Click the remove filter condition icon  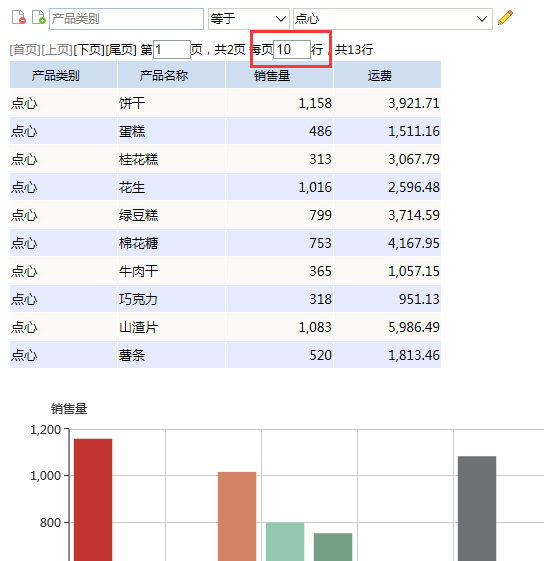coord(19,17)
